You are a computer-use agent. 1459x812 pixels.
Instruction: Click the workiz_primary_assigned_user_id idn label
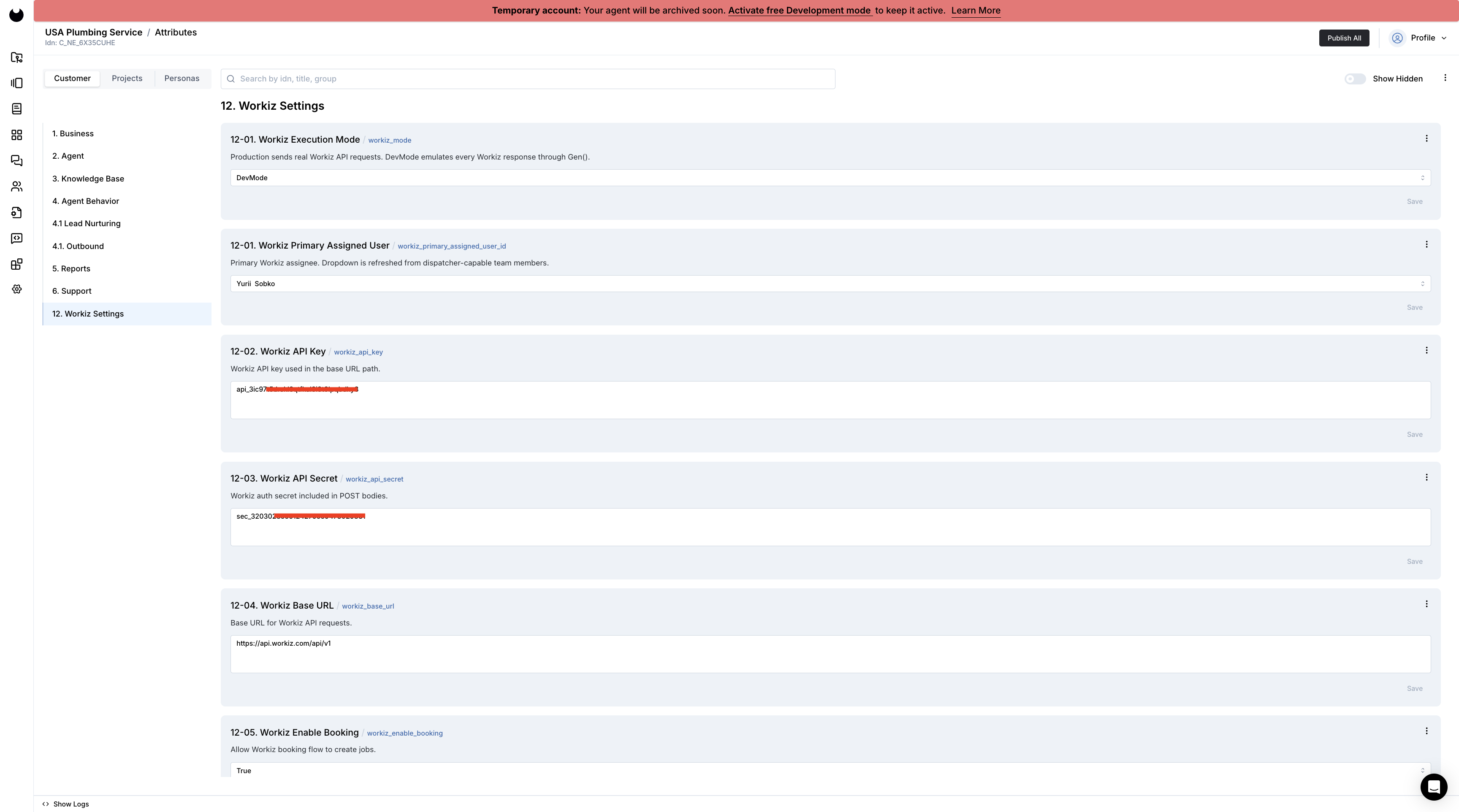pos(451,246)
